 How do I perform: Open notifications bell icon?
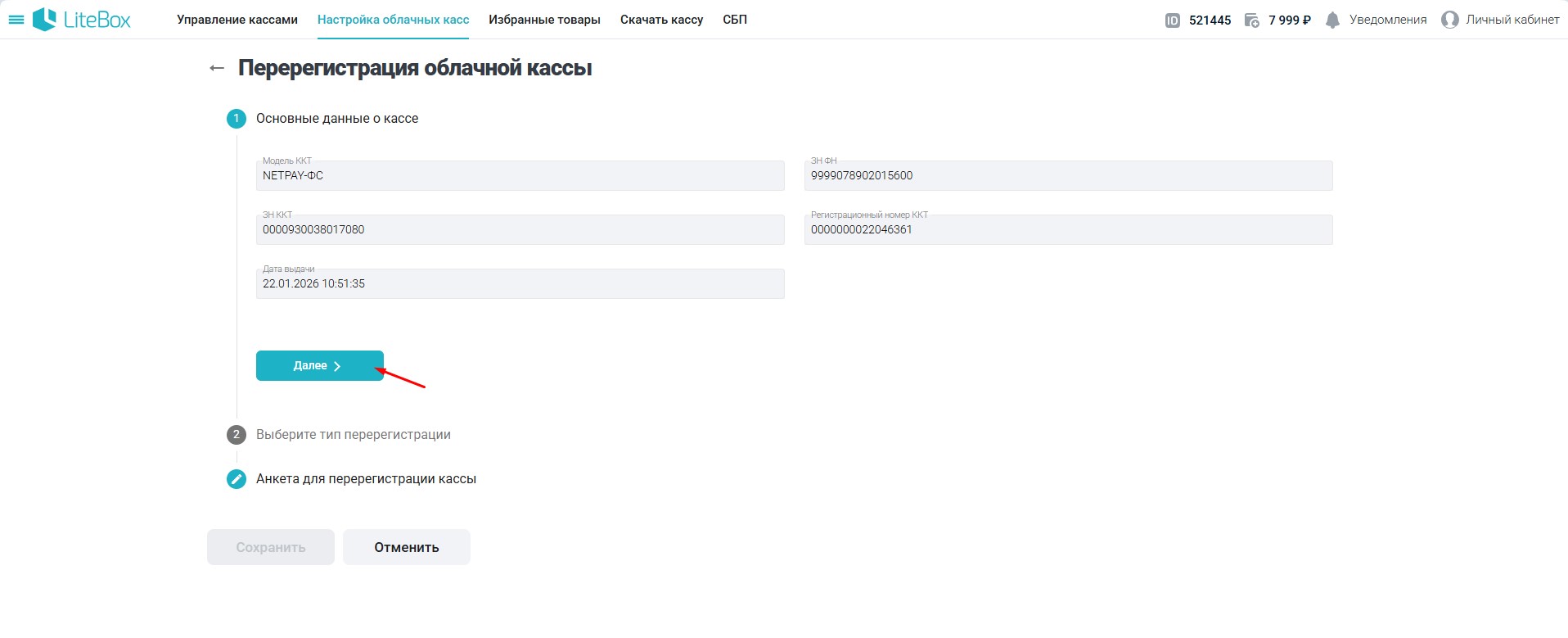1332,20
